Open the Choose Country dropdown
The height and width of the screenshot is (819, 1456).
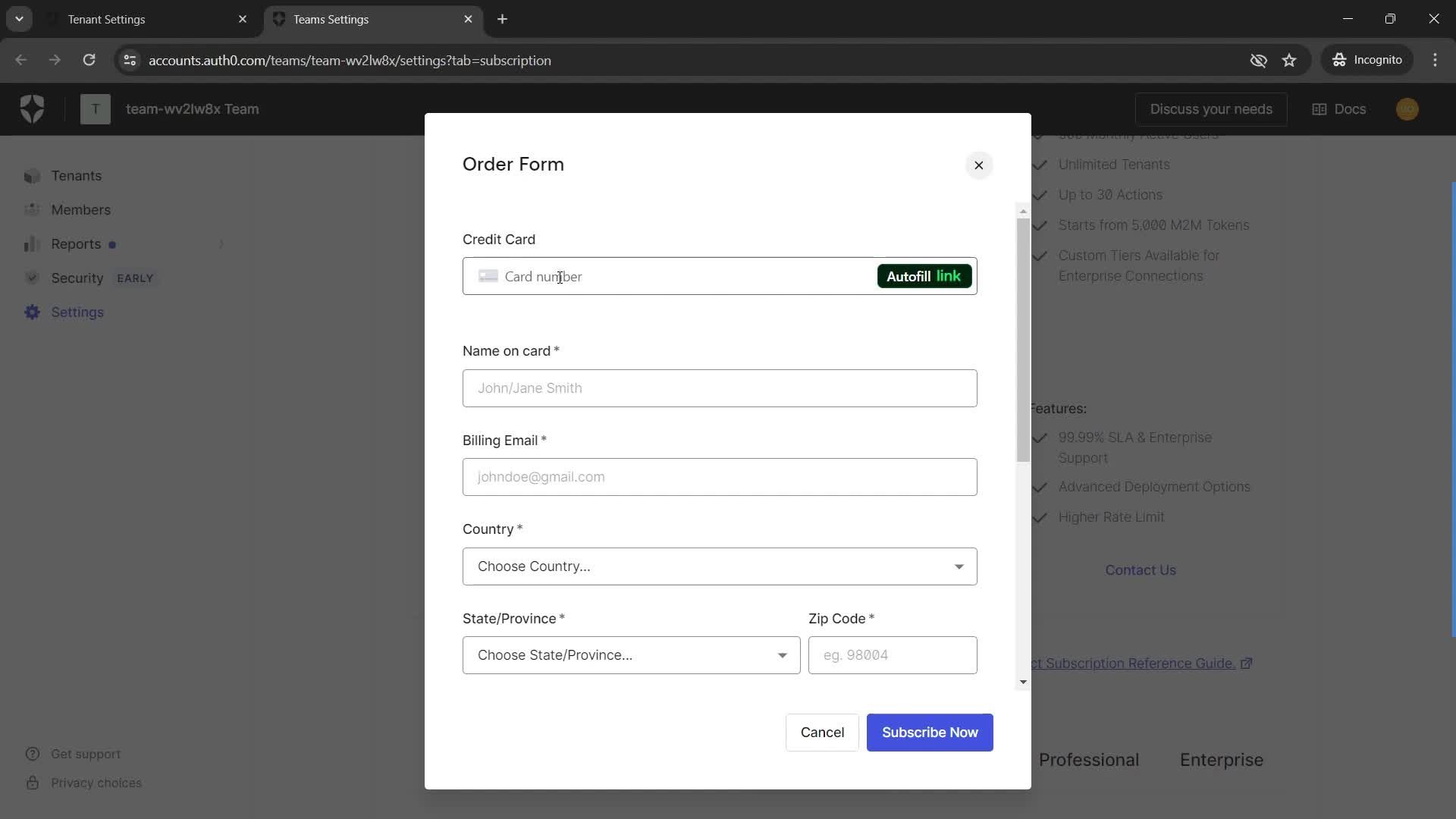click(x=720, y=566)
